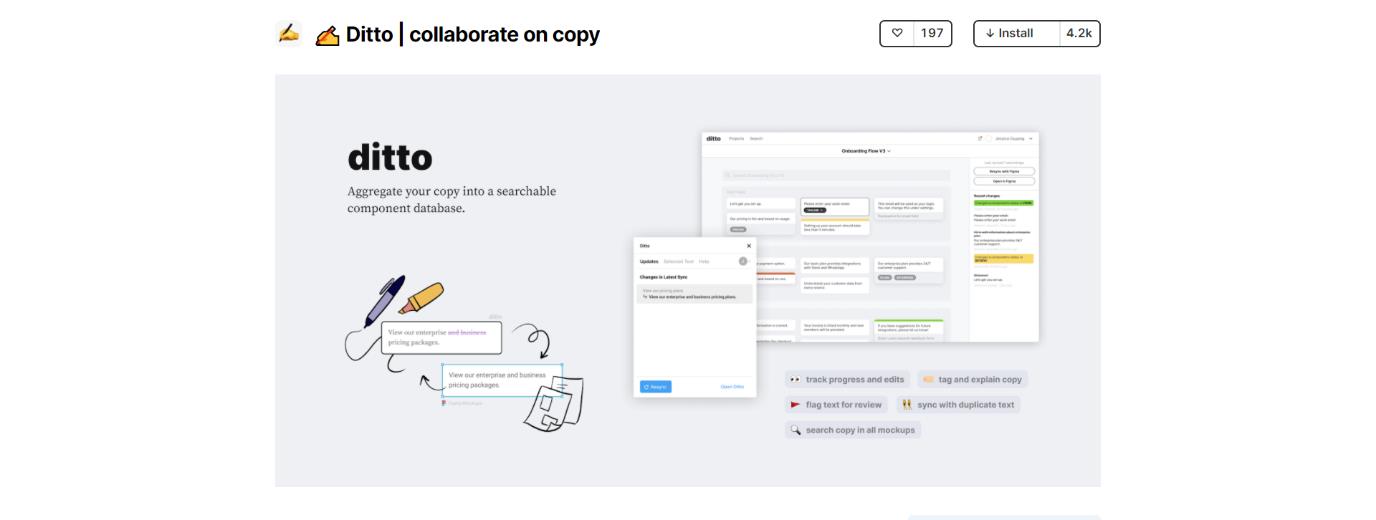
Task: Click the Ditto plugin icon beside the title
Action: coord(288,33)
